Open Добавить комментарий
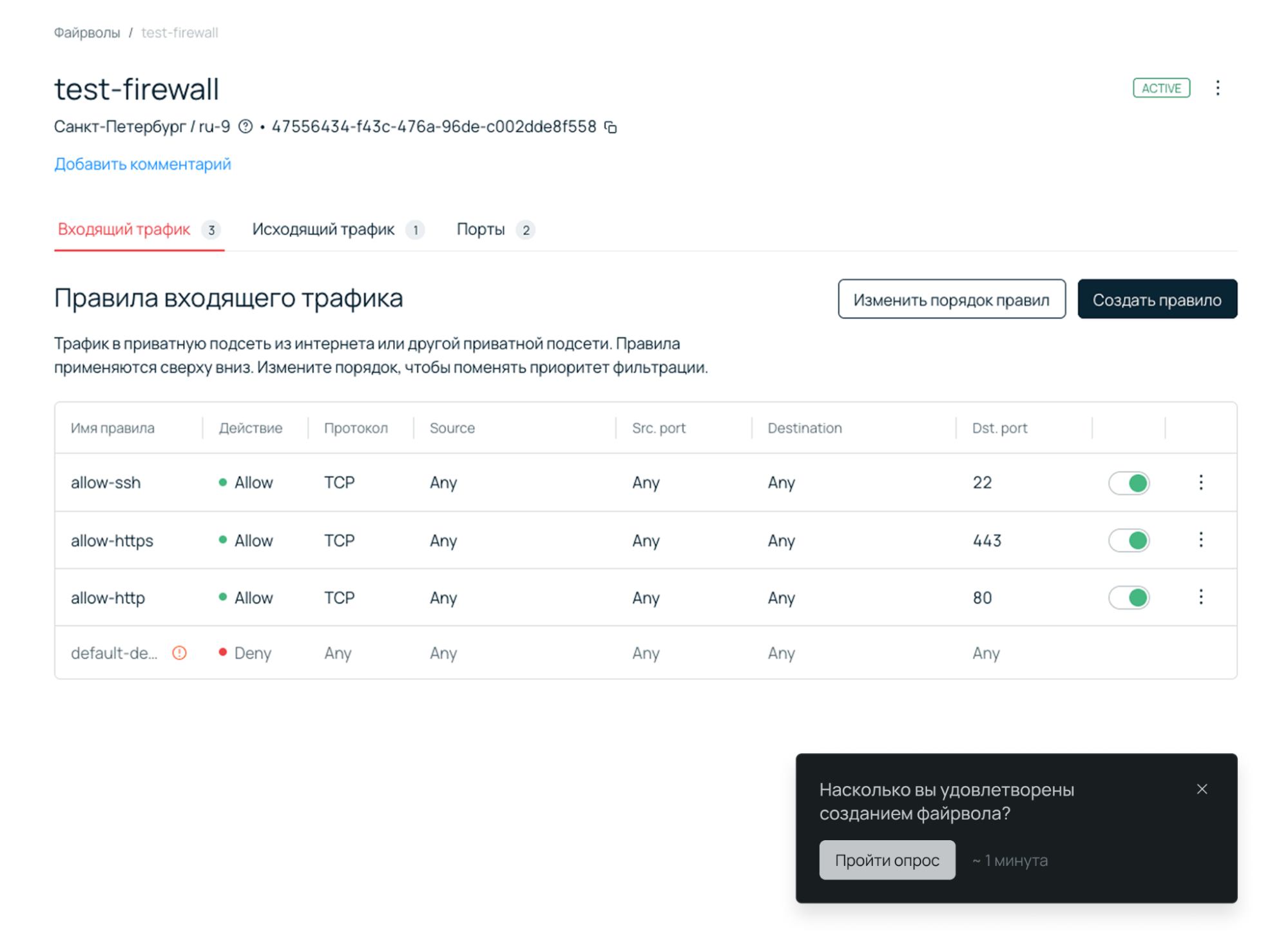 point(142,164)
